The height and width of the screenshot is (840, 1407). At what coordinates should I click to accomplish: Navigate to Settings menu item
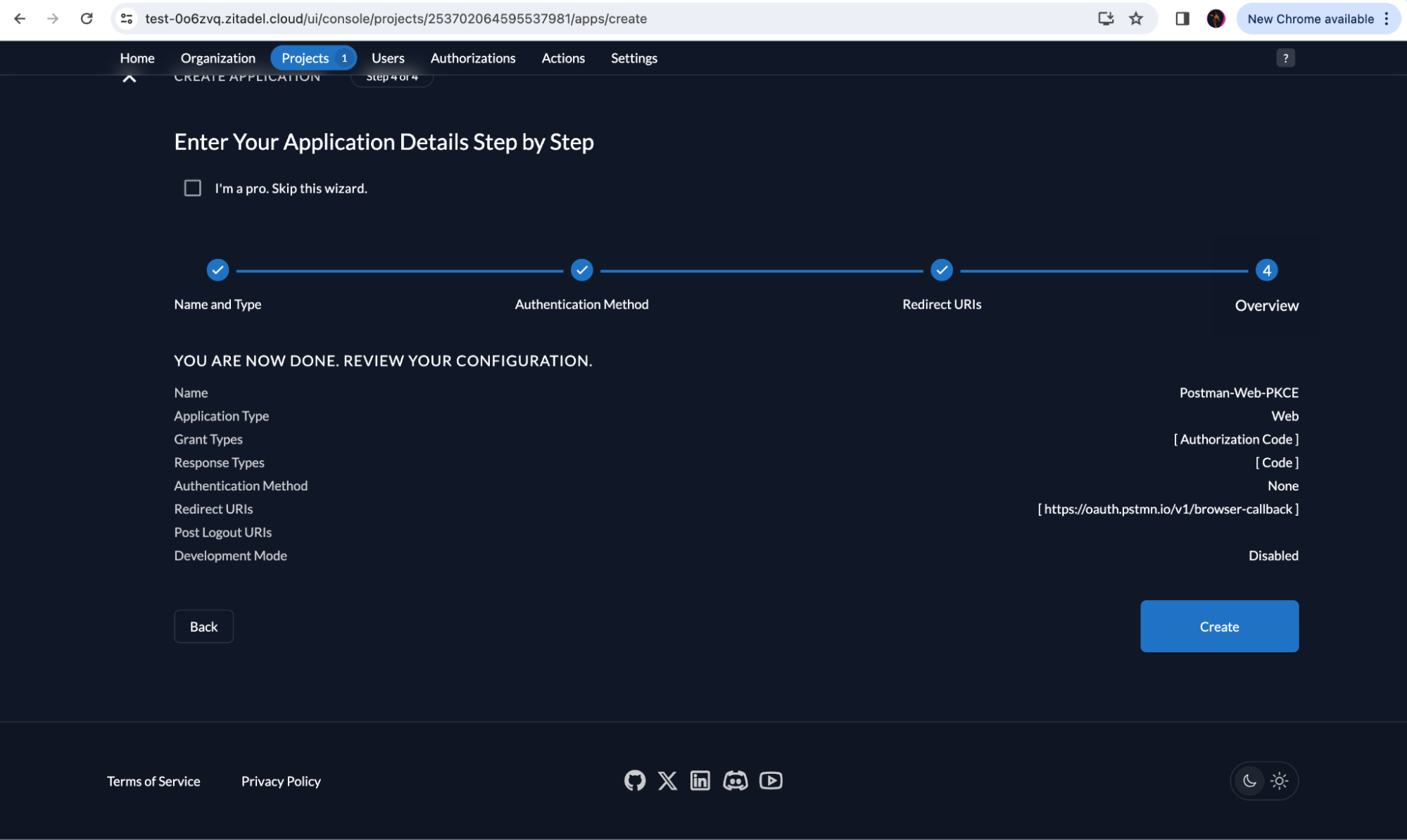[x=634, y=57]
